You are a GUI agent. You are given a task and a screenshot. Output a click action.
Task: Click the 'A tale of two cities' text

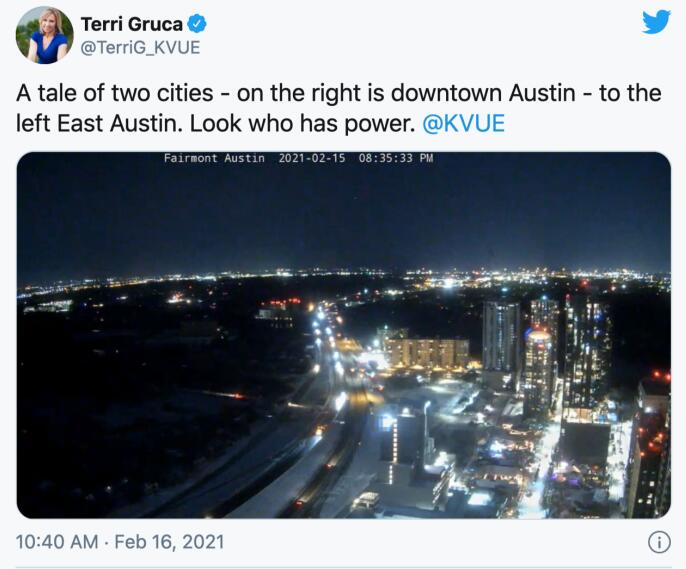pyautogui.click(x=115, y=93)
